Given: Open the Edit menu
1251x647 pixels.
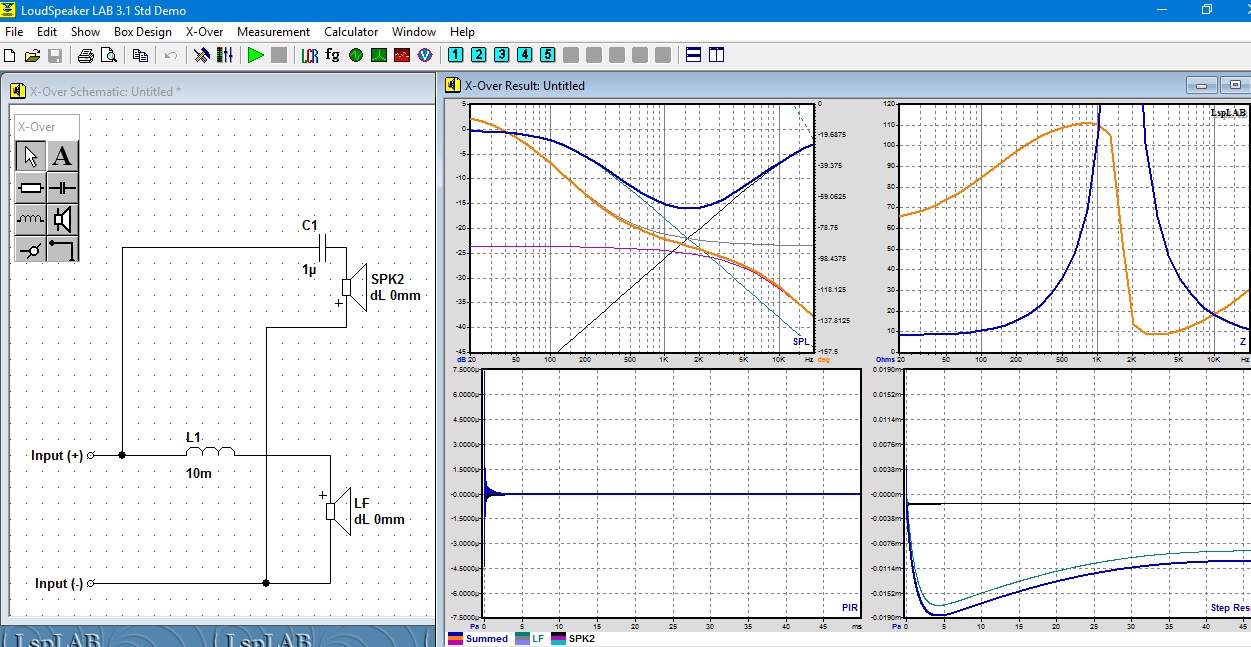Looking at the screenshot, I should click(x=47, y=32).
